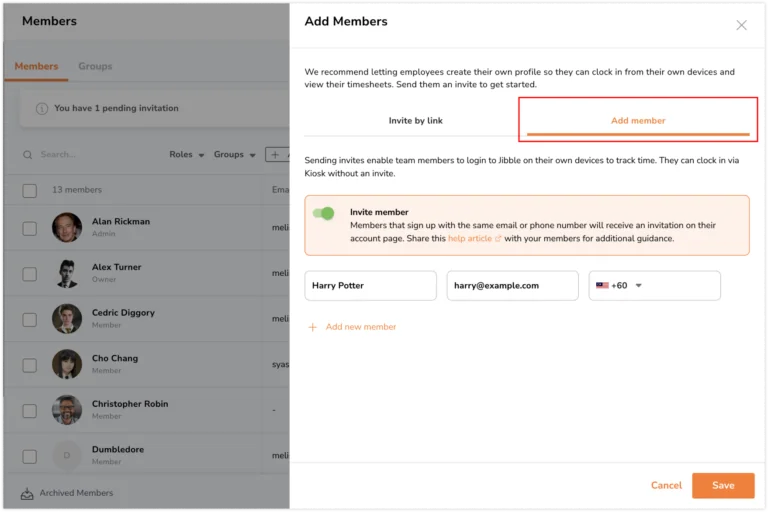Open Cedric Diggory's avatar
This screenshot has width=768, height=512.
click(x=67, y=318)
